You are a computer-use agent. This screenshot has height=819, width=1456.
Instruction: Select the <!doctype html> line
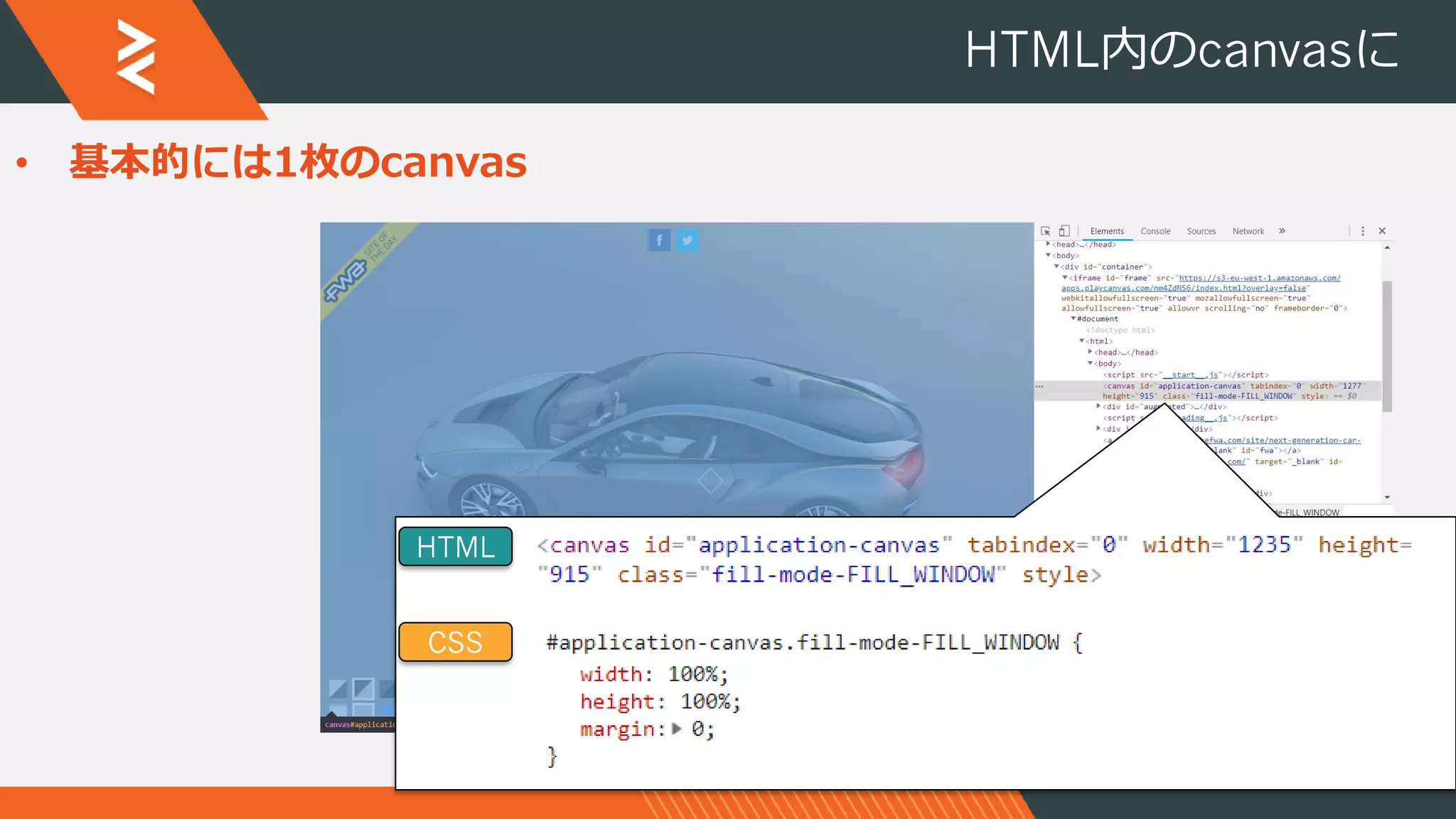click(x=1120, y=330)
